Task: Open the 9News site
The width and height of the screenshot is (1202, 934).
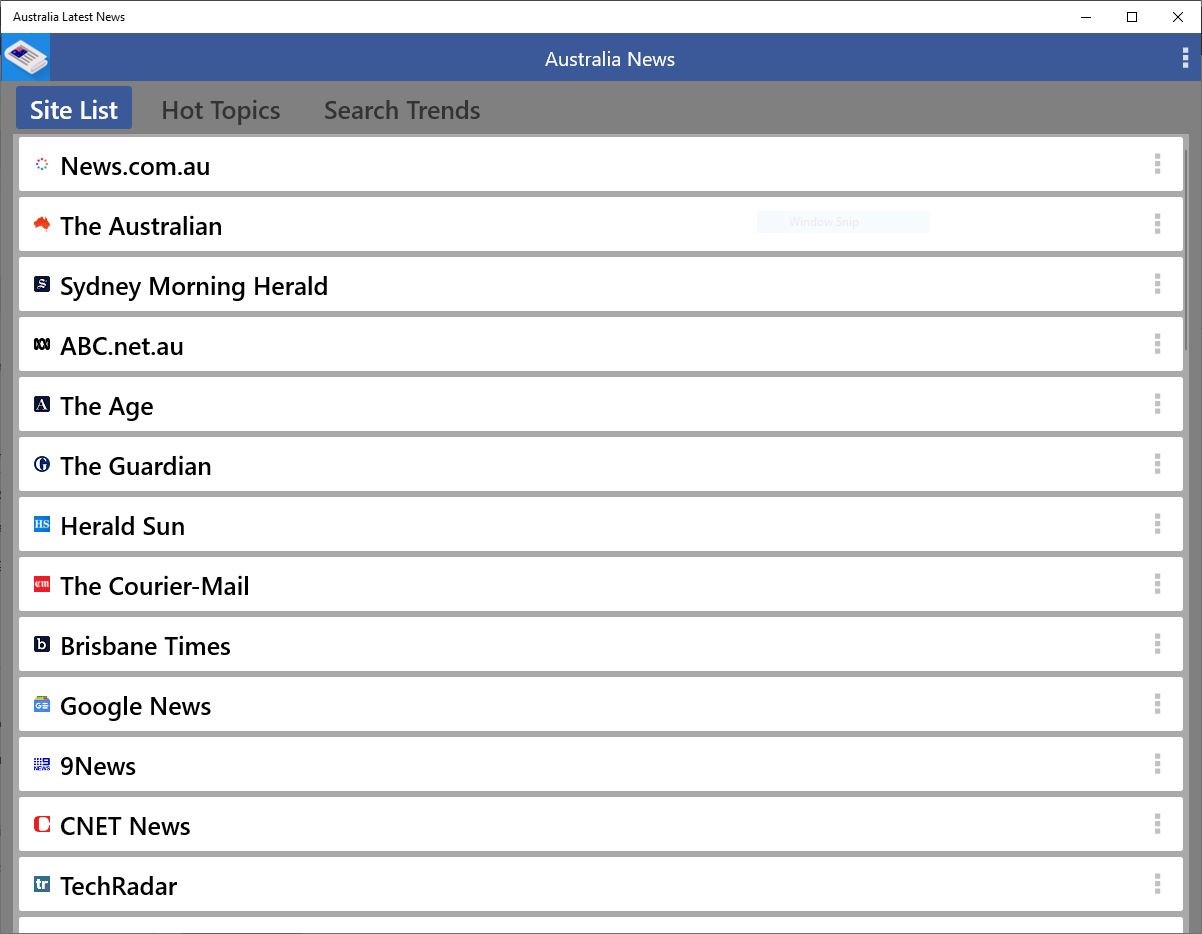Action: 600,764
